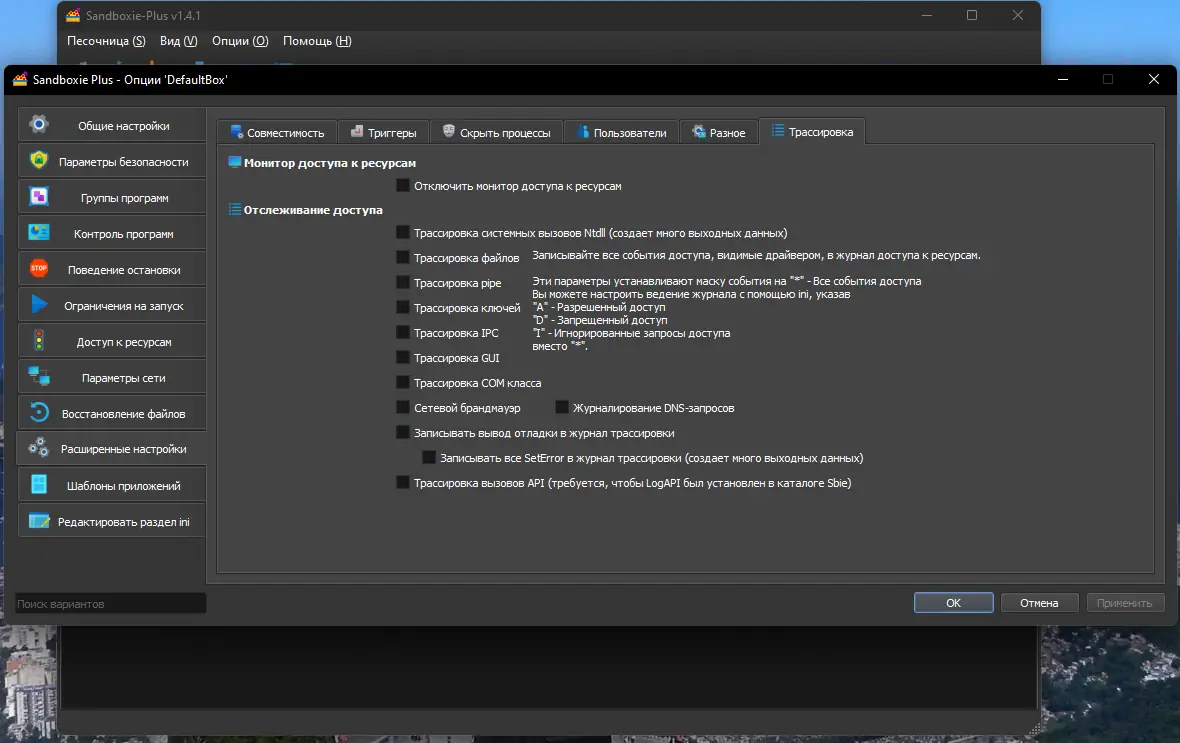Open the Параметры безопасности section
Viewport: 1180px width, 743px height.
(112, 161)
